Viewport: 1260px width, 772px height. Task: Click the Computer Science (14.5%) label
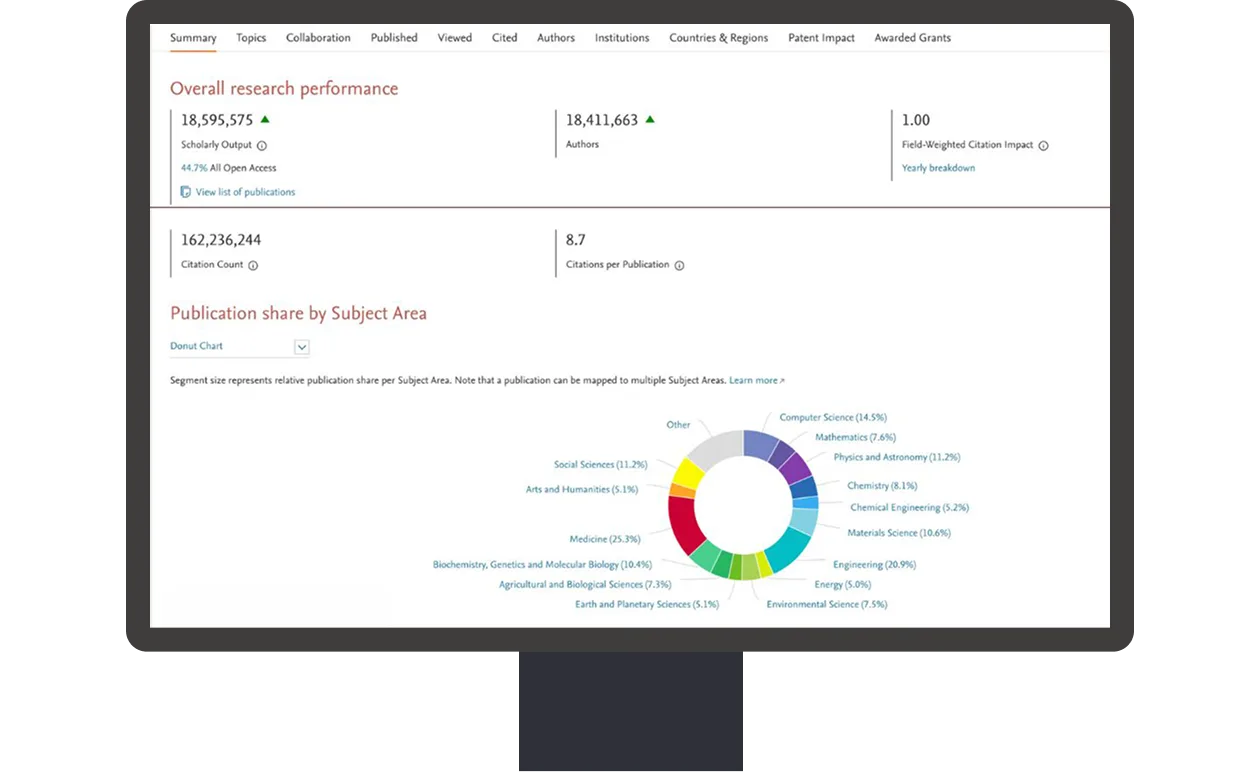tap(833, 417)
